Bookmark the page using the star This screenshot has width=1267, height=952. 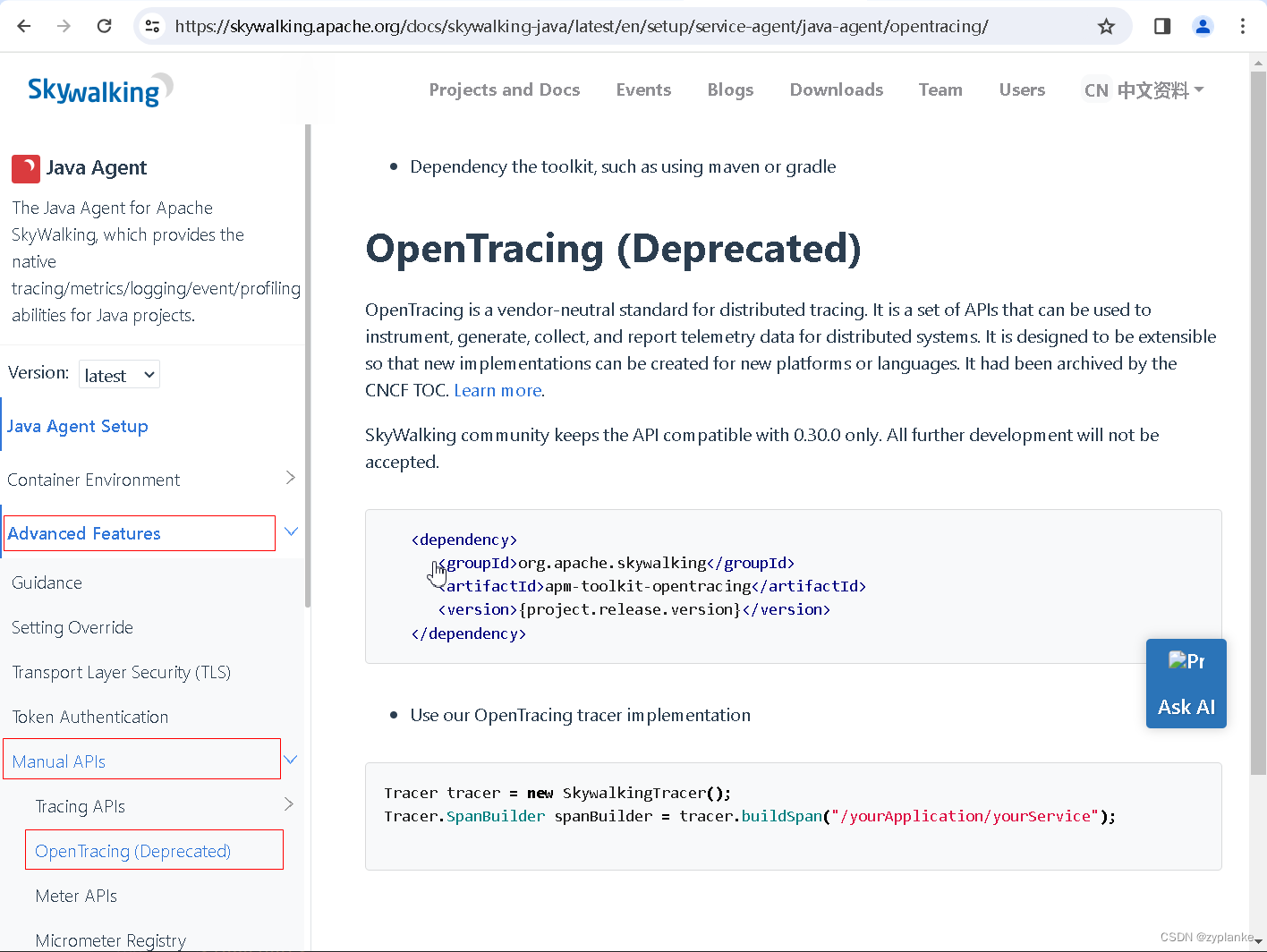point(1107,26)
